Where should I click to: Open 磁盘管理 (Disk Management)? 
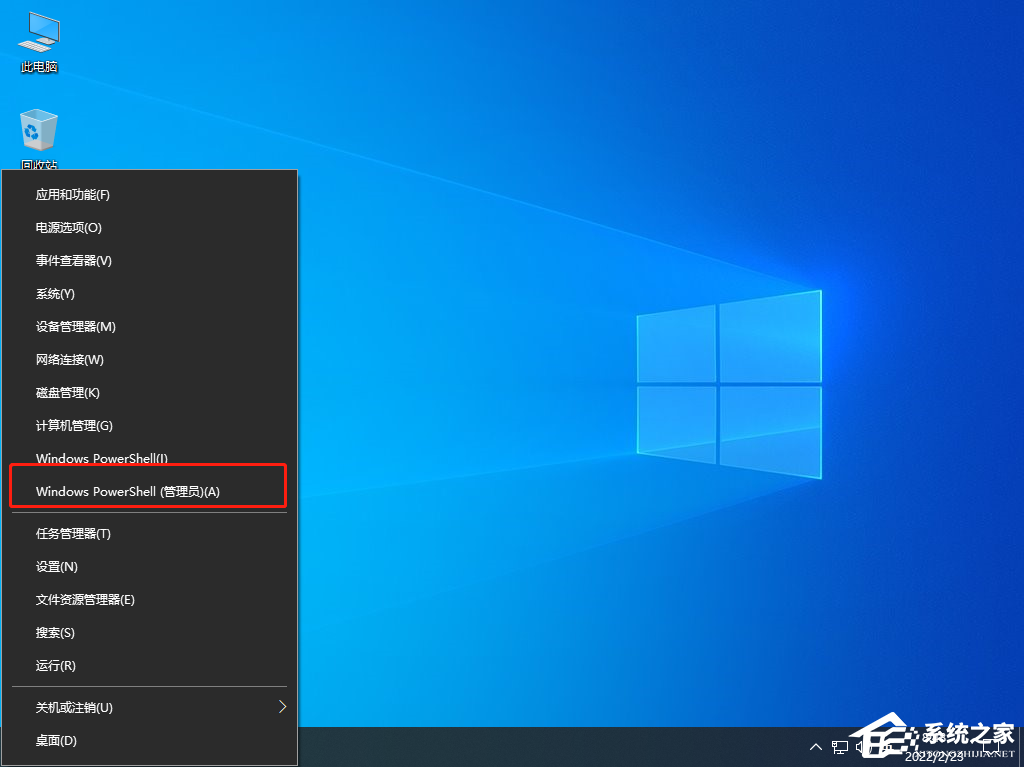[x=64, y=392]
